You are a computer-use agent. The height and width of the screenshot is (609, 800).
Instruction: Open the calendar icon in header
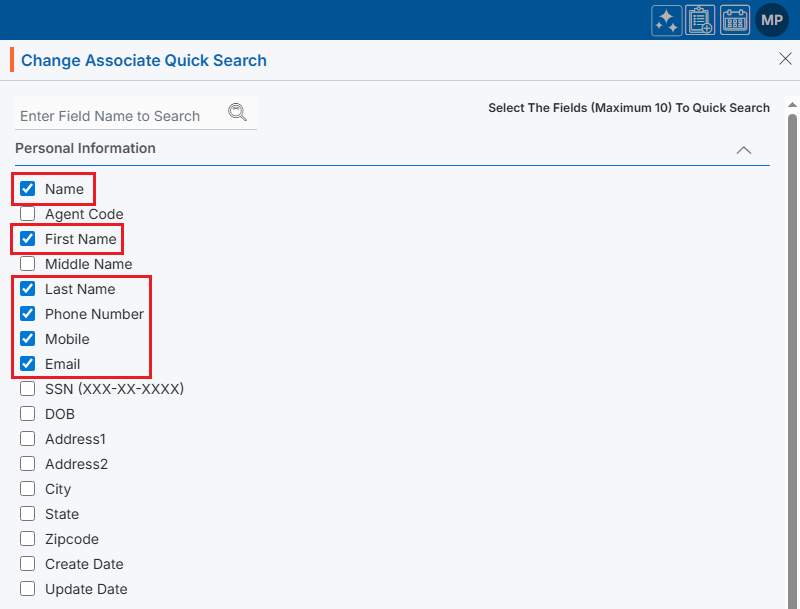[735, 20]
